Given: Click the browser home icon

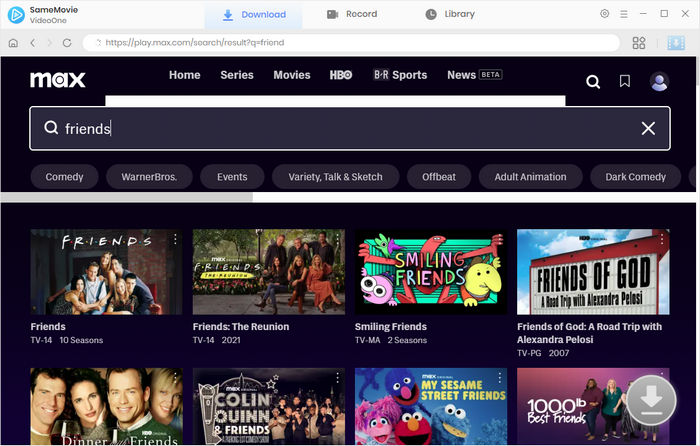Looking at the screenshot, I should point(13,43).
